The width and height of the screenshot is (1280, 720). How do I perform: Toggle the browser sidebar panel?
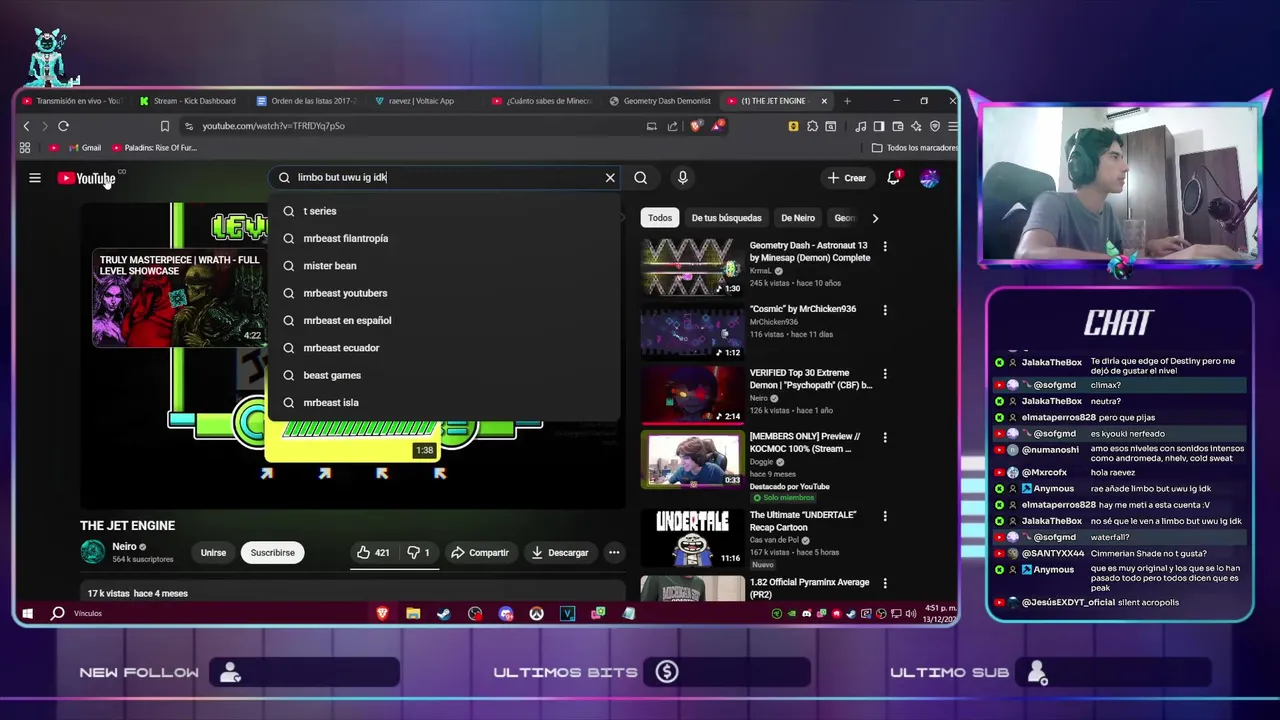(x=879, y=126)
